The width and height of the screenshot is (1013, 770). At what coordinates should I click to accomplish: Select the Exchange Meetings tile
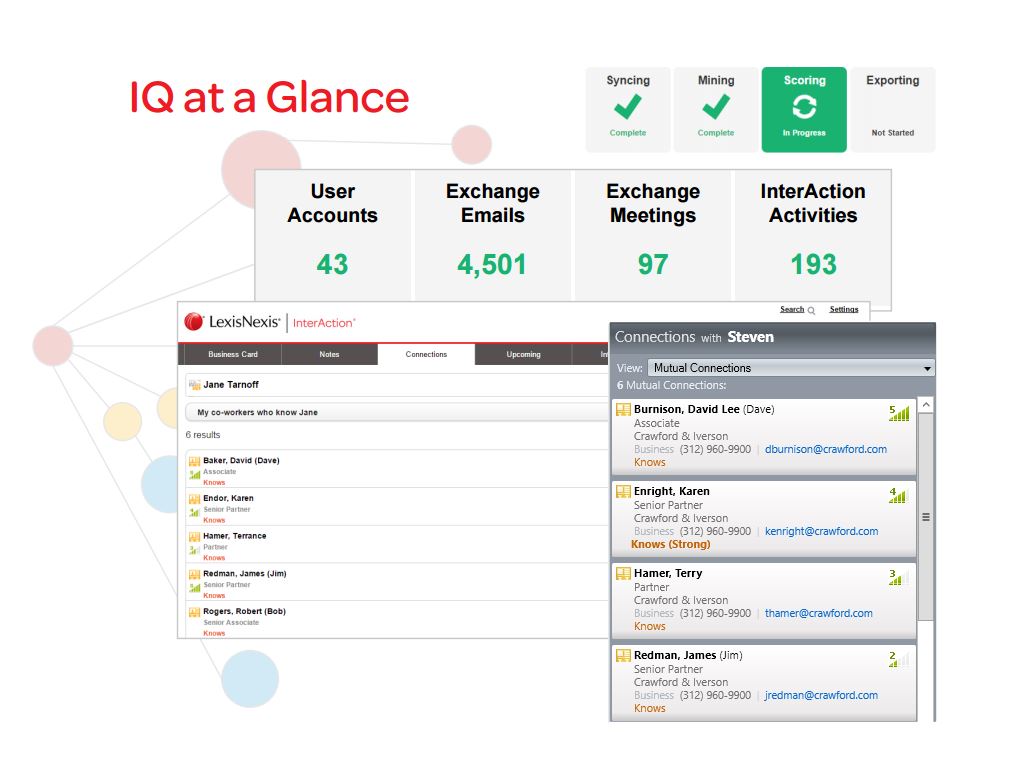(x=653, y=235)
